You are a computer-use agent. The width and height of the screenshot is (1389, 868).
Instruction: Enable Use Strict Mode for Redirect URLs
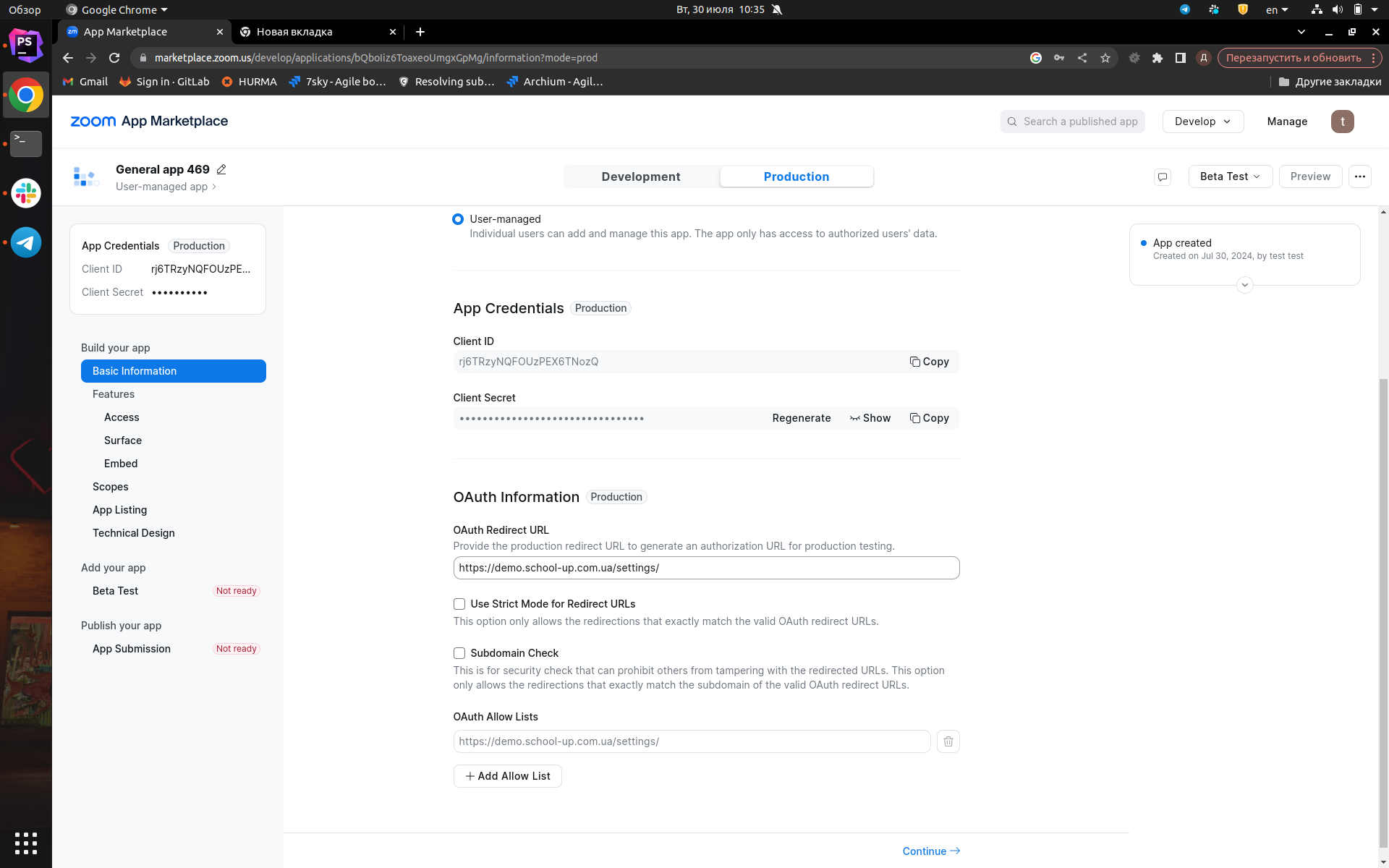coord(459,604)
